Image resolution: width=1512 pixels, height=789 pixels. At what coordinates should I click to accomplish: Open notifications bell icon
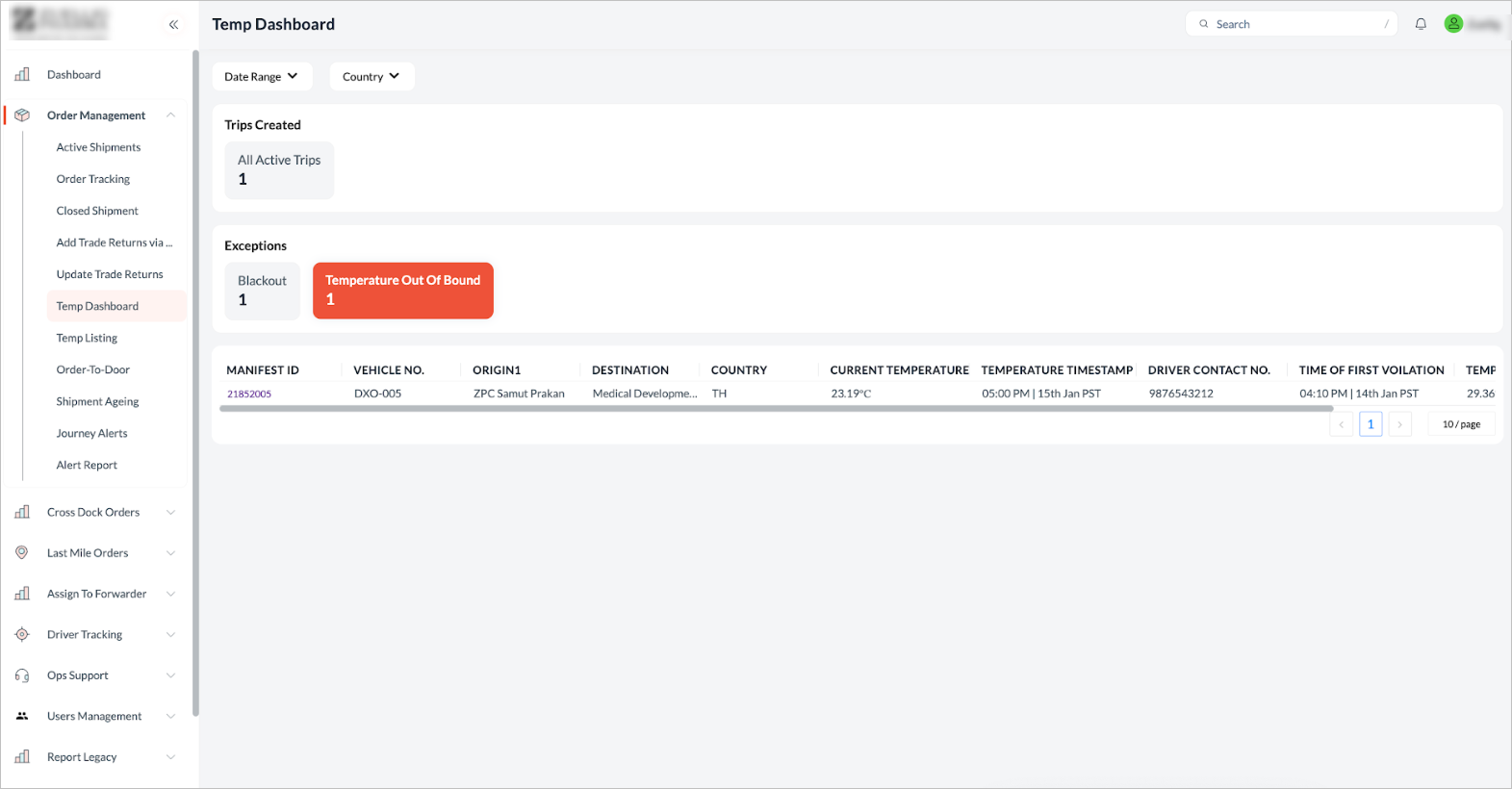1421,24
